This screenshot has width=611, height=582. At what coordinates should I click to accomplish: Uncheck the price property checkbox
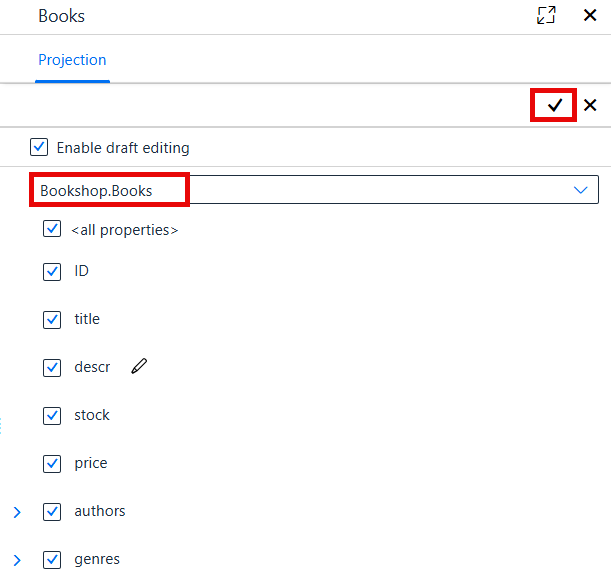52,464
